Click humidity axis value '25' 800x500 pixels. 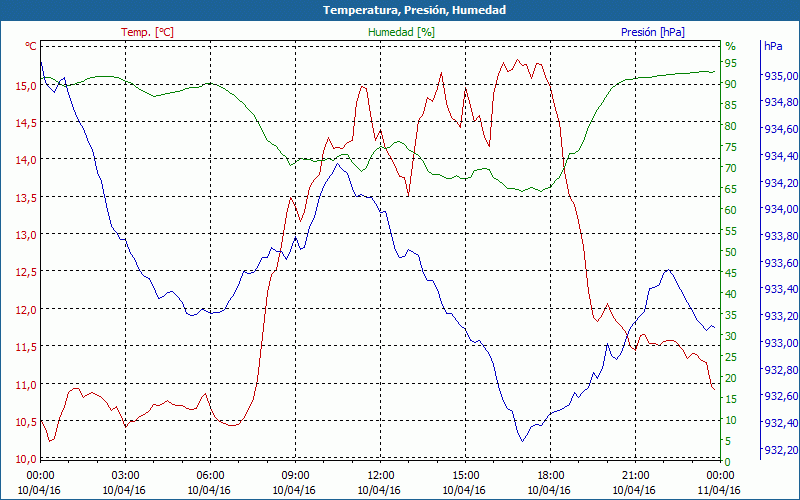[x=731, y=357]
